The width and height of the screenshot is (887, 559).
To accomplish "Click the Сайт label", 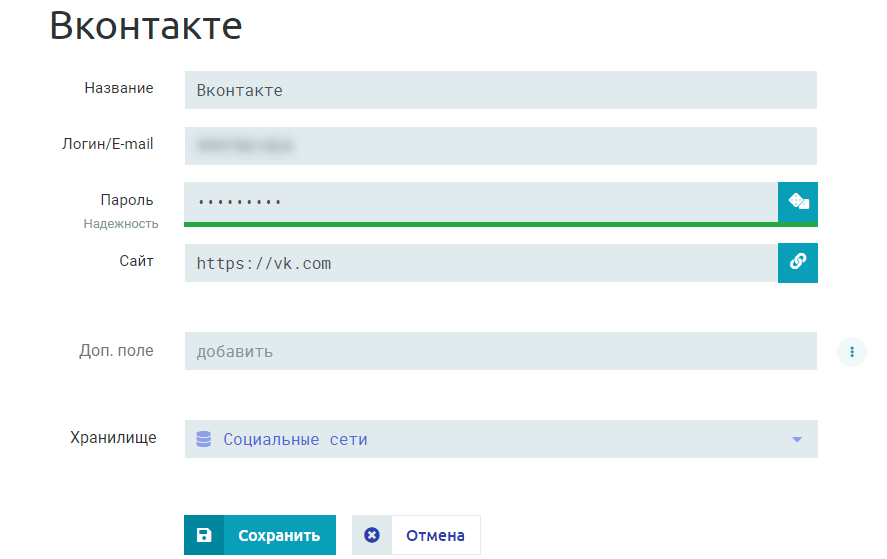I will click(x=136, y=261).
